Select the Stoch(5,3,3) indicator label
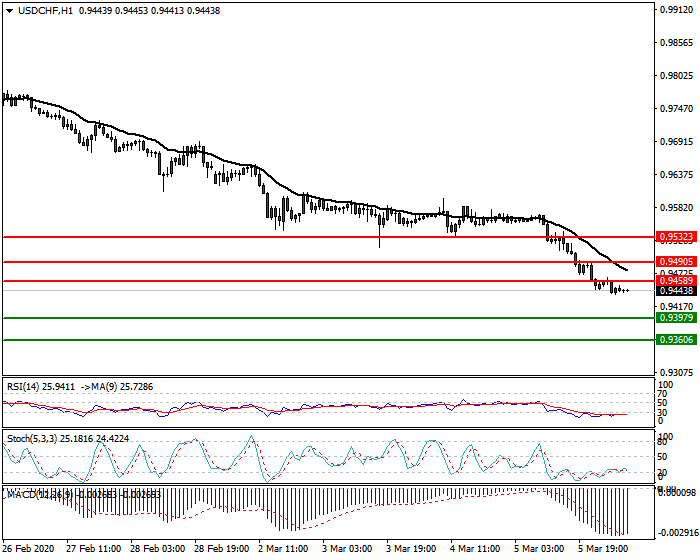The height and width of the screenshot is (560, 700). pyautogui.click(x=32, y=439)
